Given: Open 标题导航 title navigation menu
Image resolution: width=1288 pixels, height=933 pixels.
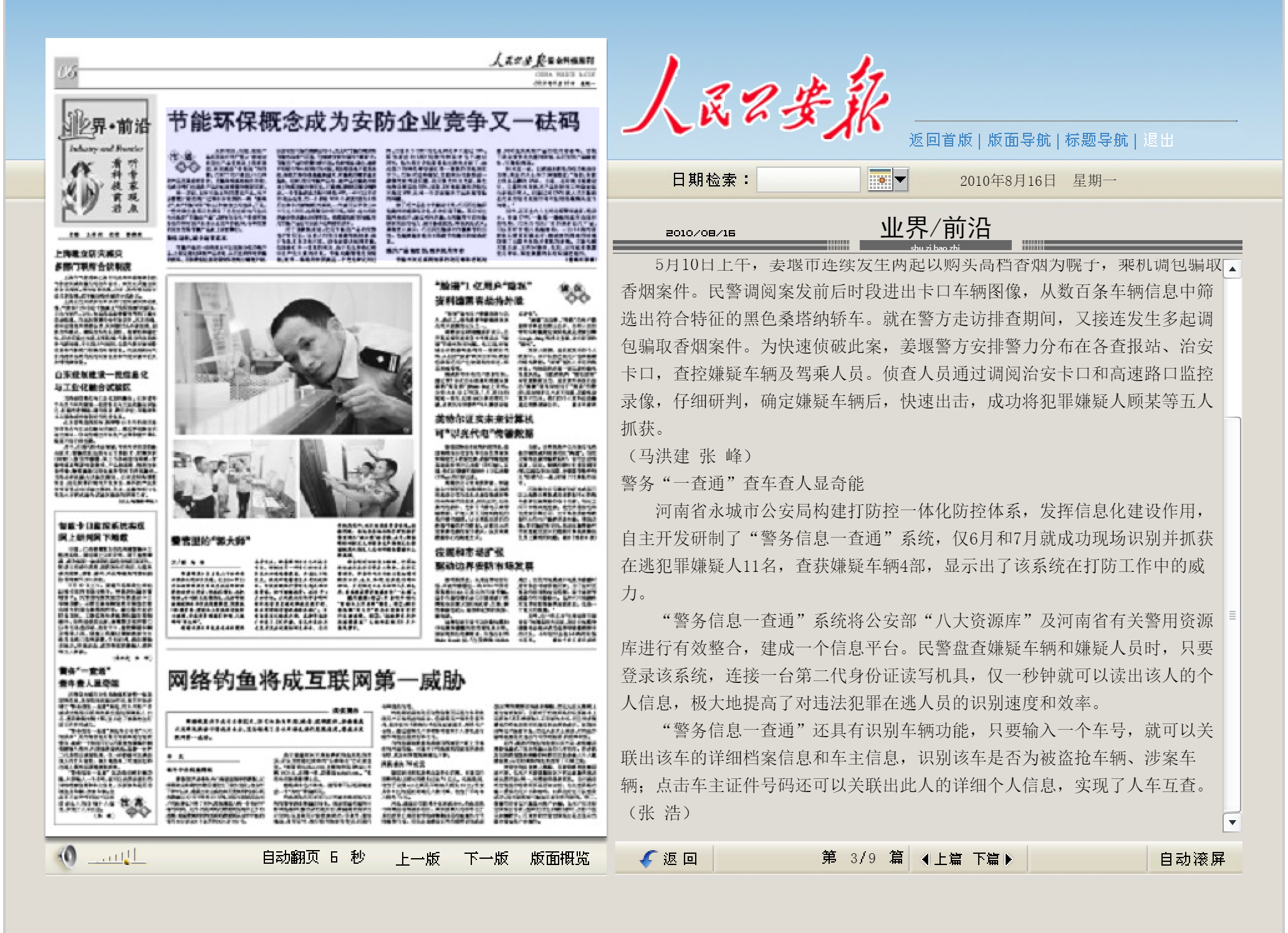Looking at the screenshot, I should point(1096,140).
